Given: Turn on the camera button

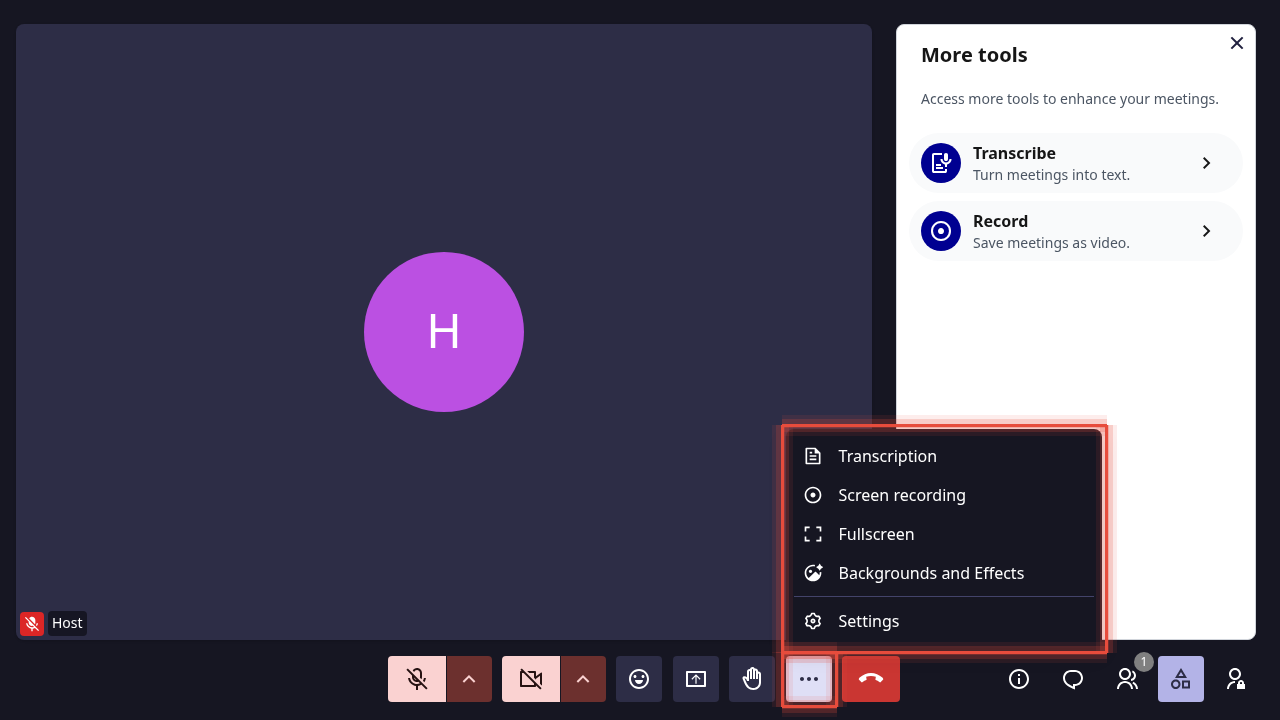Looking at the screenshot, I should coord(531,679).
